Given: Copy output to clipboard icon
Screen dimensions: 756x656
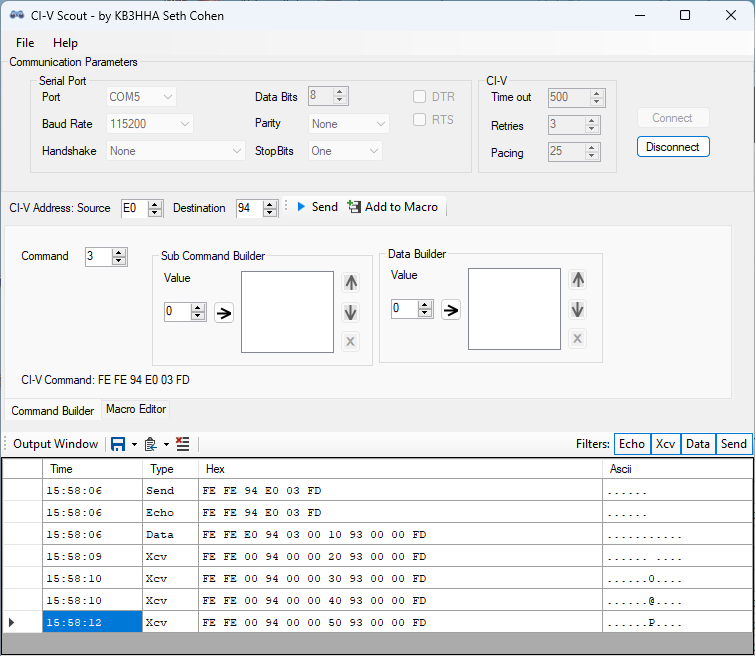Looking at the screenshot, I should 150,444.
